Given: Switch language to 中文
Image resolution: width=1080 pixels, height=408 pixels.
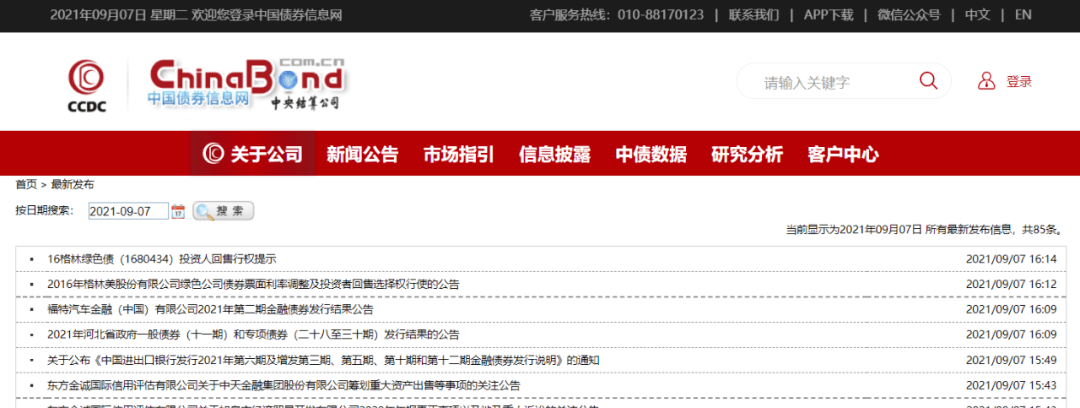Looking at the screenshot, I should [977, 14].
